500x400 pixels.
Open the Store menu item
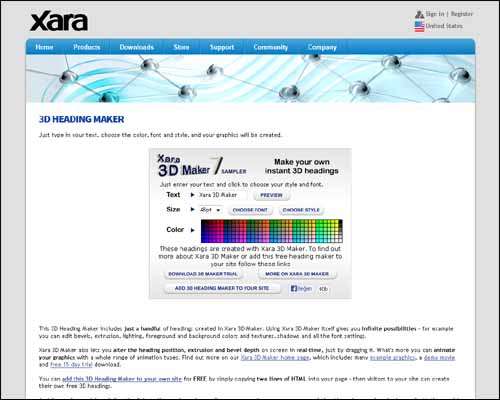pos(181,47)
